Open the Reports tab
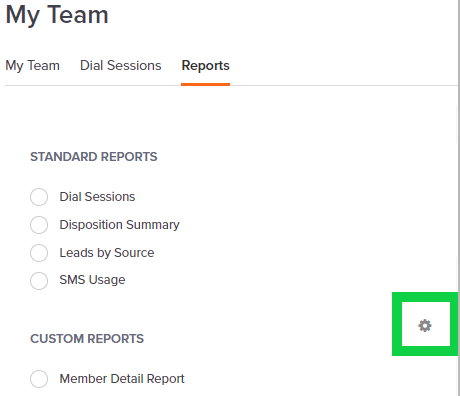 coord(205,66)
